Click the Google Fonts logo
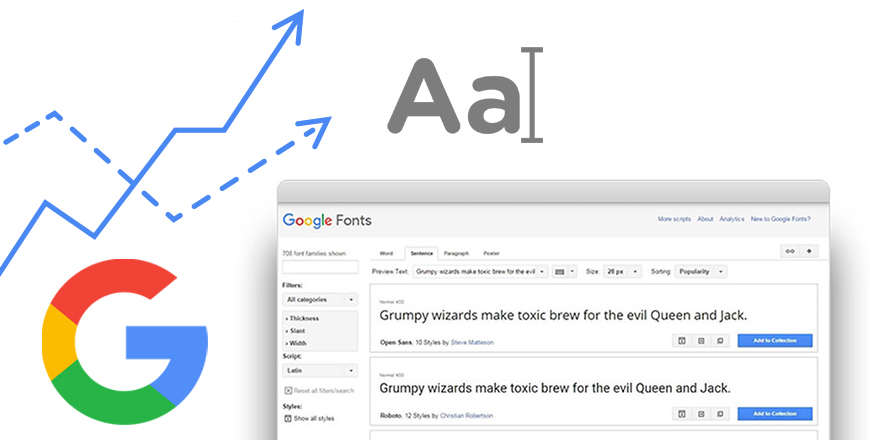 point(327,220)
